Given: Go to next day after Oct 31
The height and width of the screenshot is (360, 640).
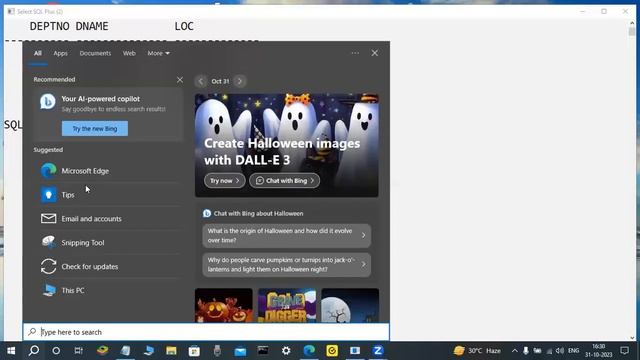Looking at the screenshot, I should tap(240, 81).
